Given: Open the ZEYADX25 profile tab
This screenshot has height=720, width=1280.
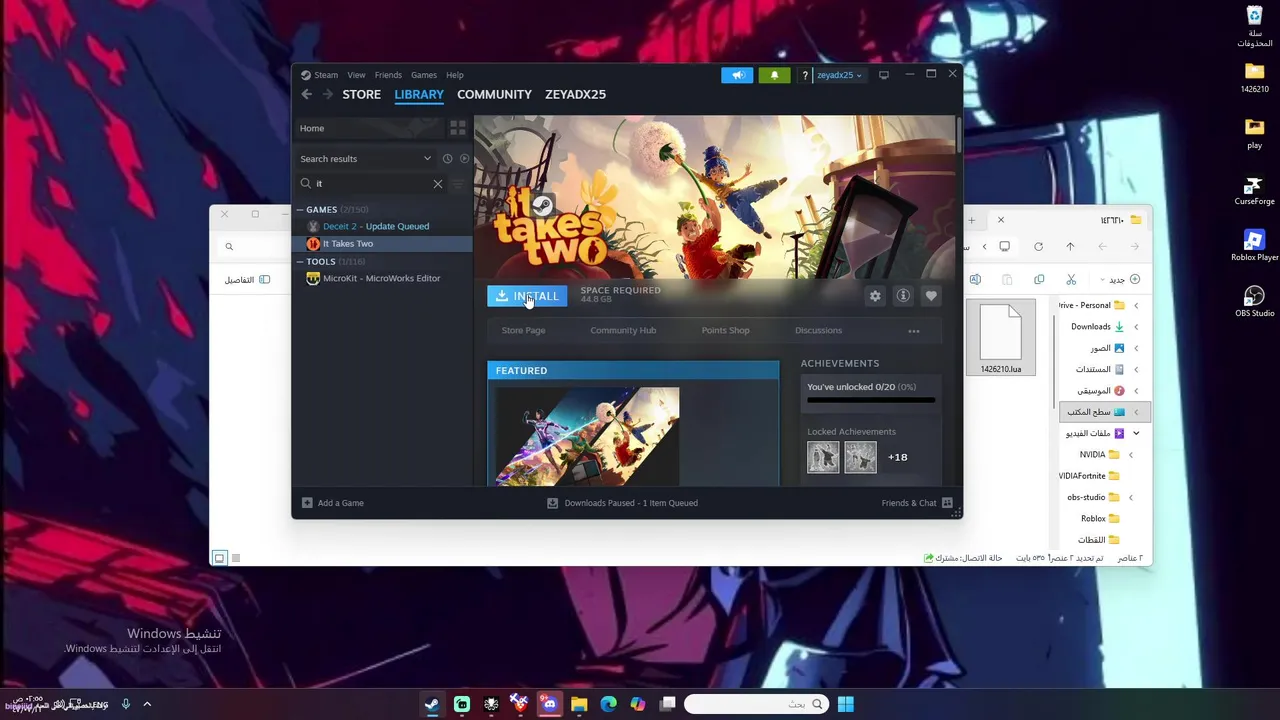Looking at the screenshot, I should click(x=575, y=94).
